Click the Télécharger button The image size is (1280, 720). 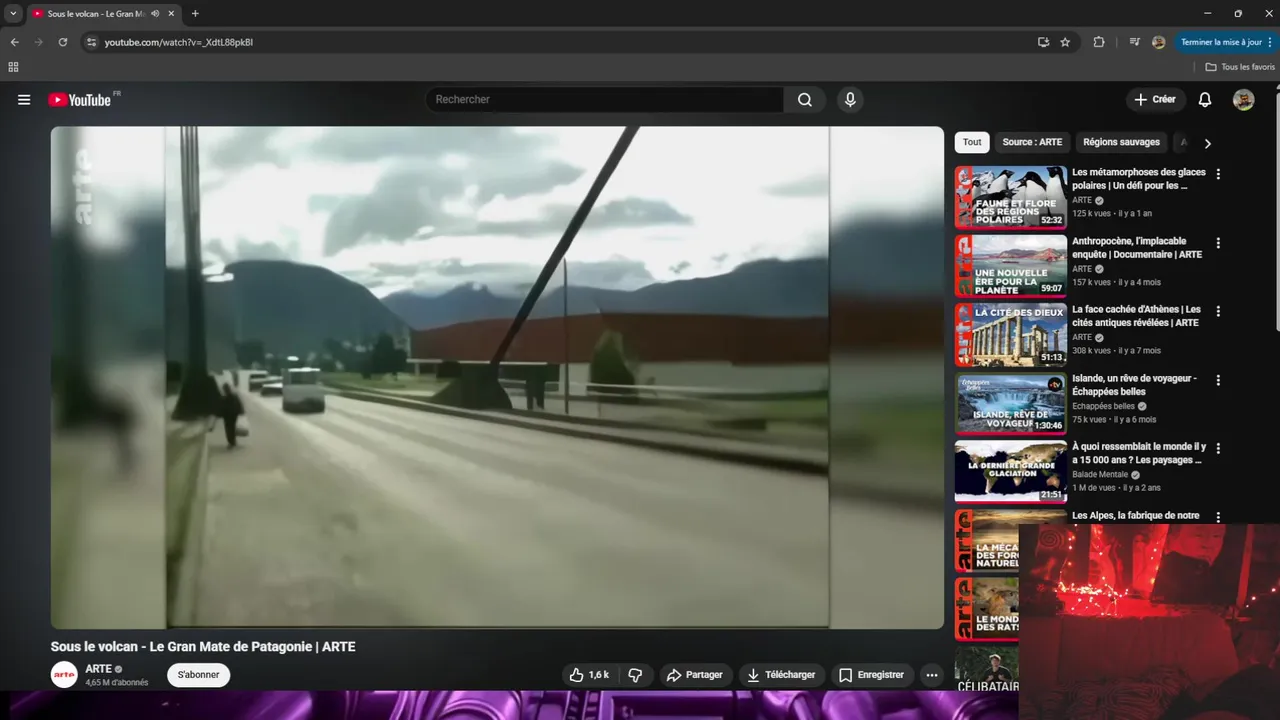(782, 675)
